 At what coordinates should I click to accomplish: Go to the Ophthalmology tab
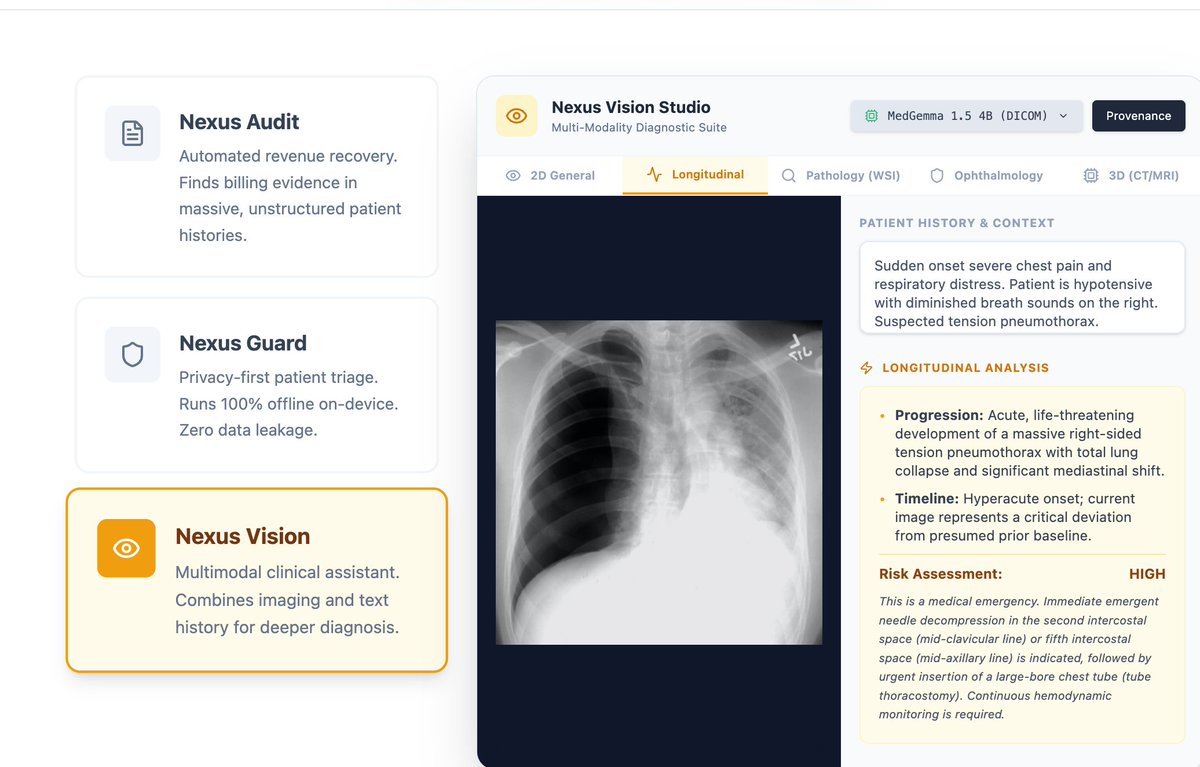pos(986,175)
